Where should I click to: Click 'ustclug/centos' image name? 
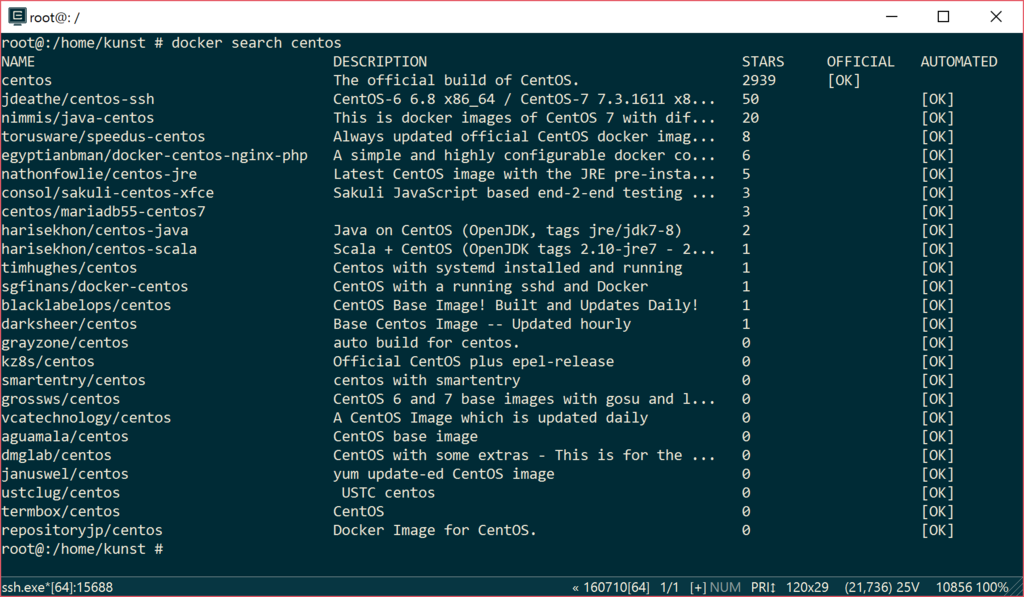coord(61,492)
